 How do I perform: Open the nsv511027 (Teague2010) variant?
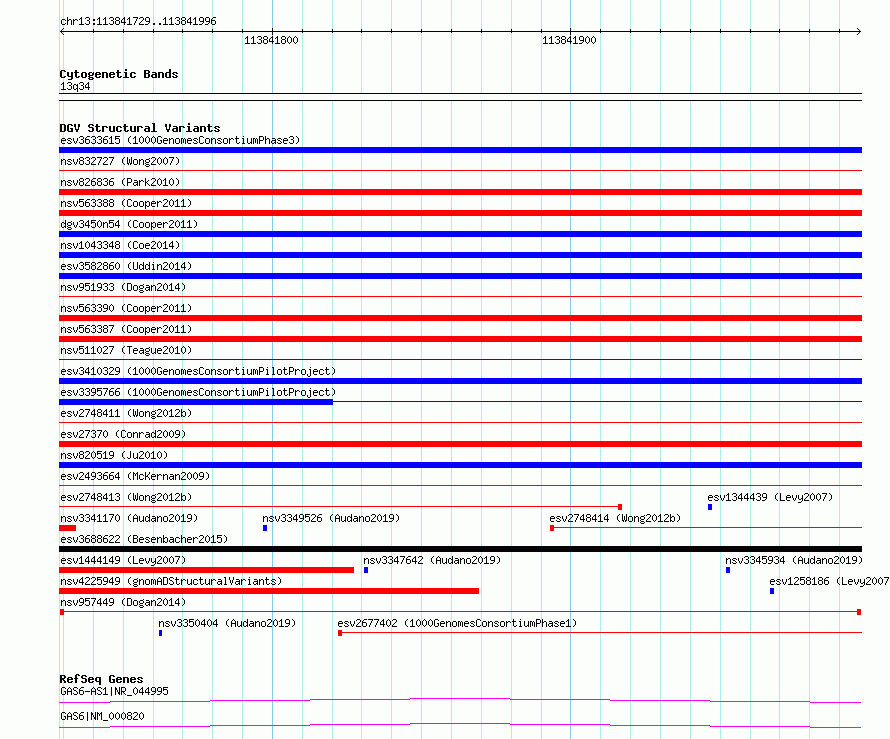pyautogui.click(x=126, y=350)
